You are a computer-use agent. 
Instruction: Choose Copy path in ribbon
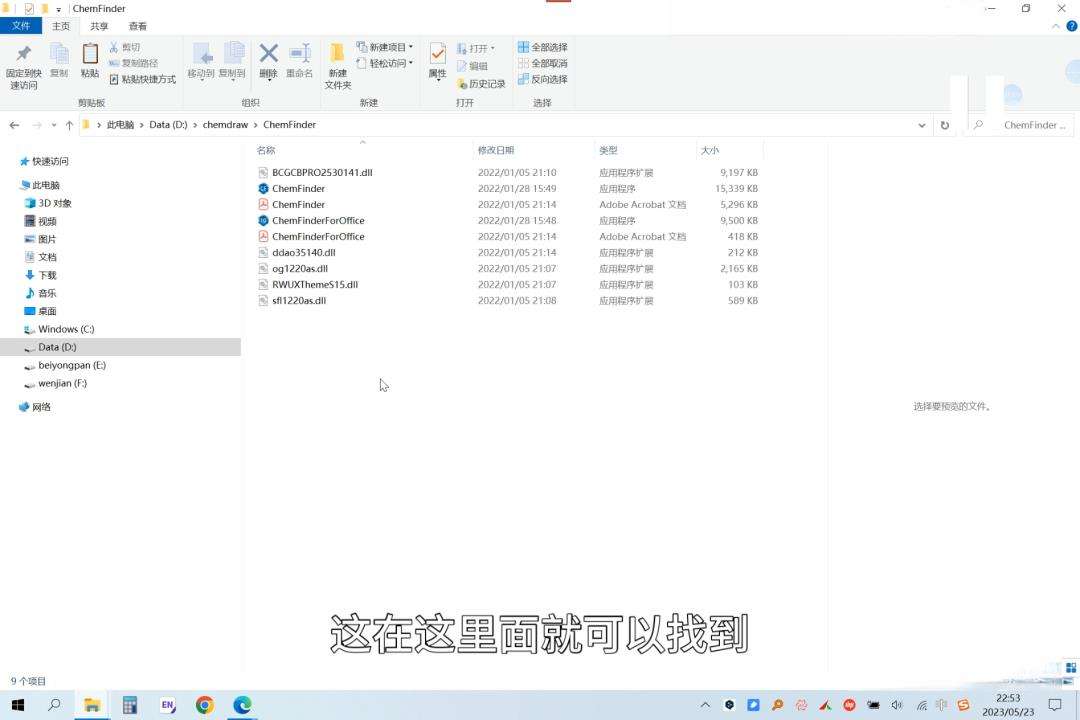(x=134, y=63)
